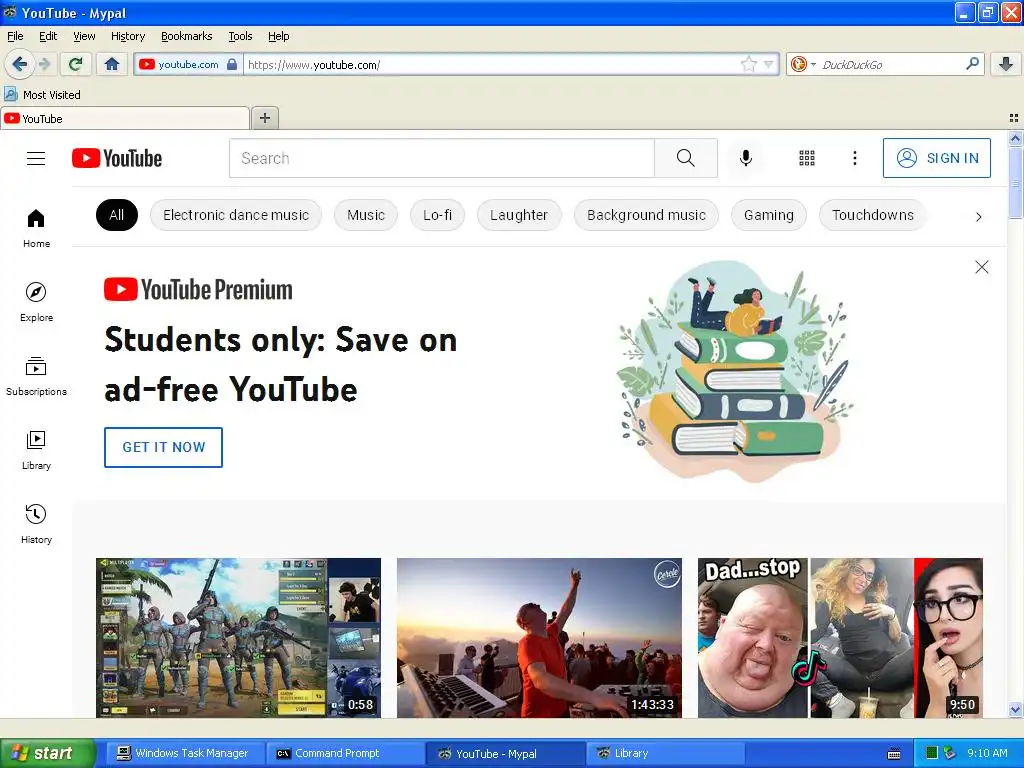Viewport: 1024px width, 768px height.
Task: Open Subscriptions in the sidebar
Action: (x=36, y=377)
